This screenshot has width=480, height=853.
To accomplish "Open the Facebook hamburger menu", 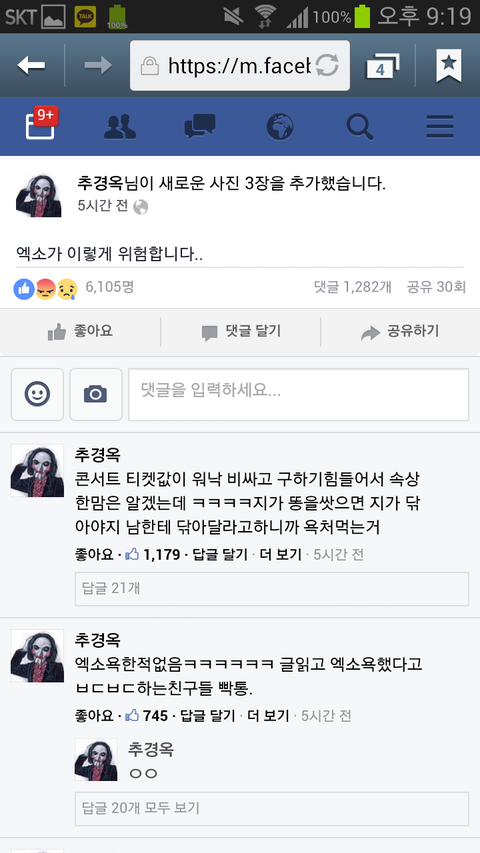I will (x=440, y=127).
